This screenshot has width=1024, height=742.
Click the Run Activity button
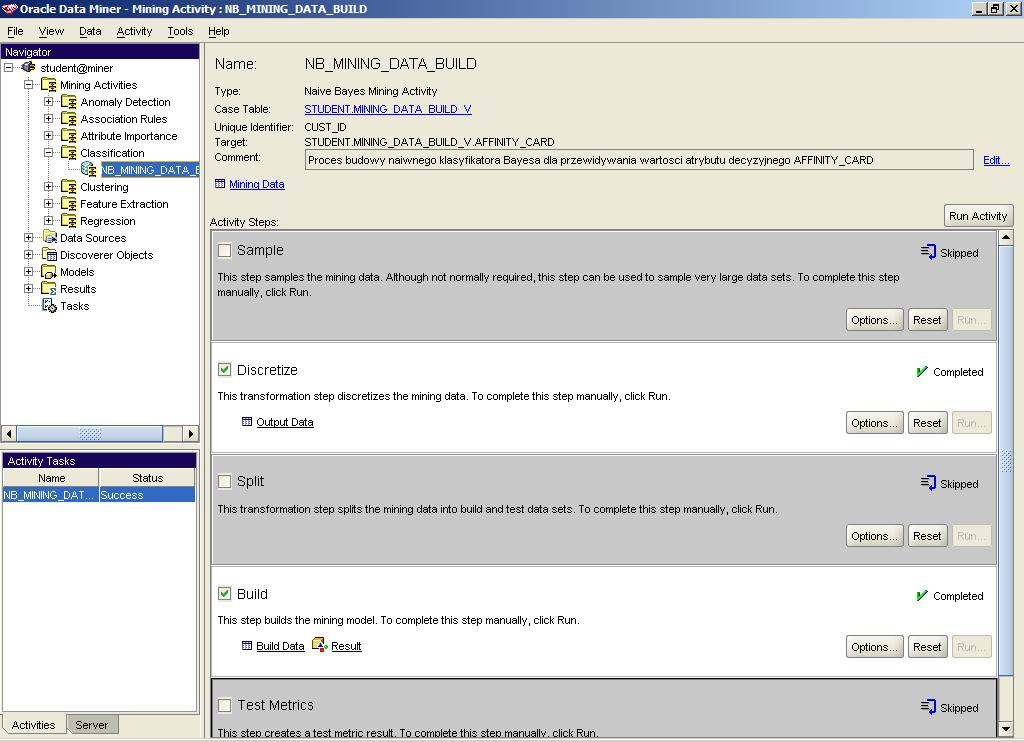click(978, 216)
